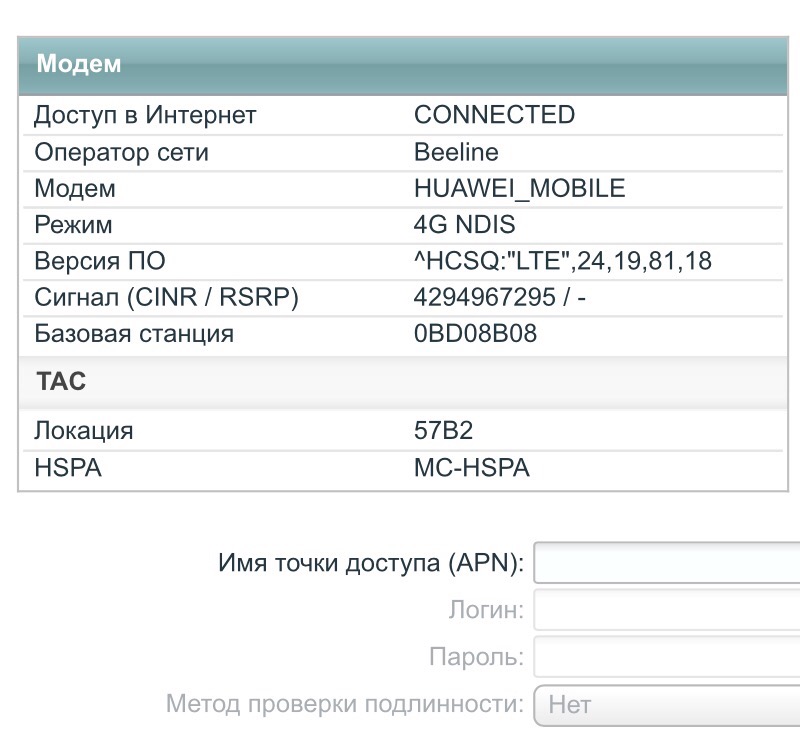Click the Сигнал (CINR / RSRP) label
800x741 pixels.
tap(166, 297)
